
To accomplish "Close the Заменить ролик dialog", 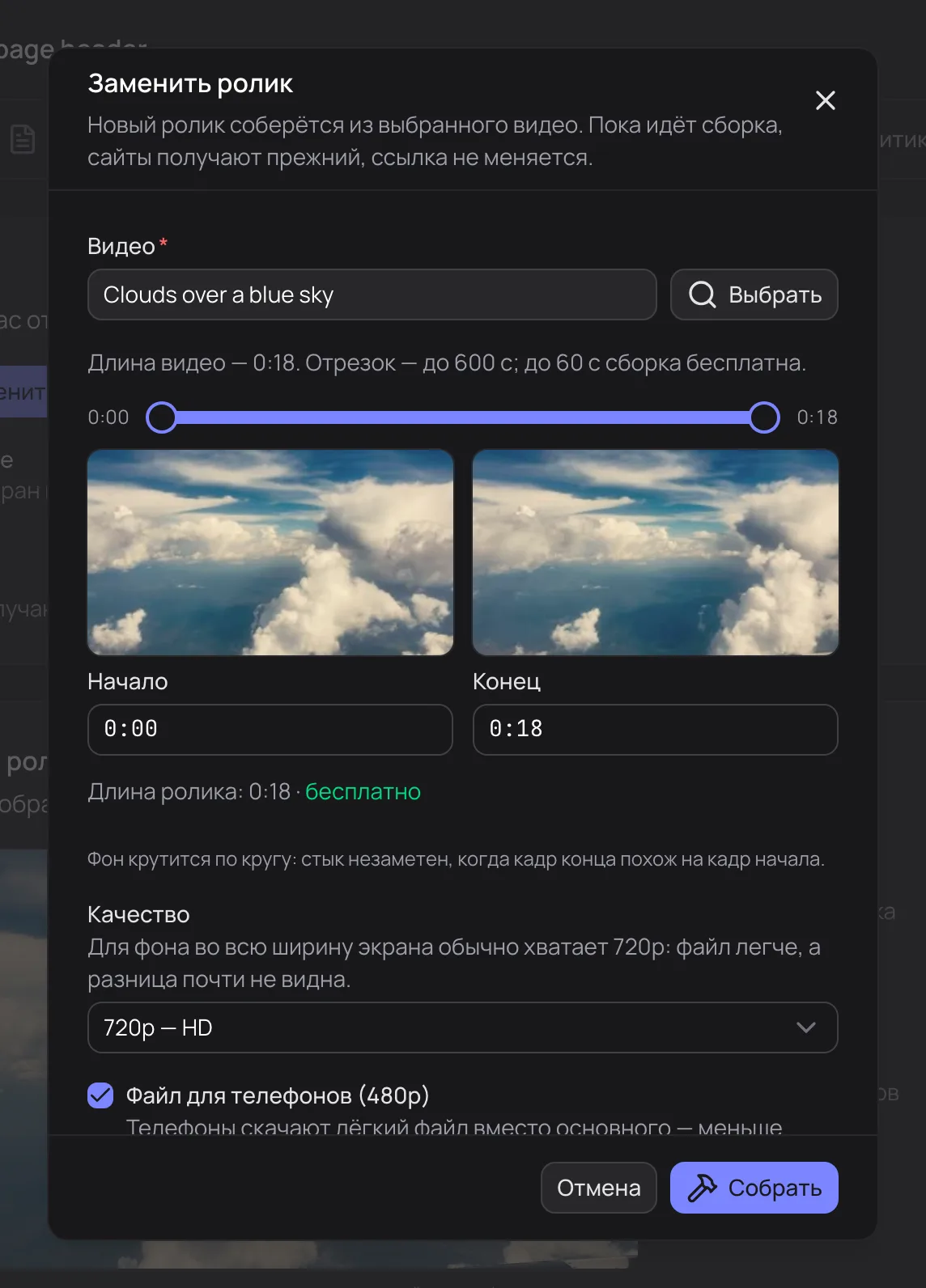I will (825, 100).
